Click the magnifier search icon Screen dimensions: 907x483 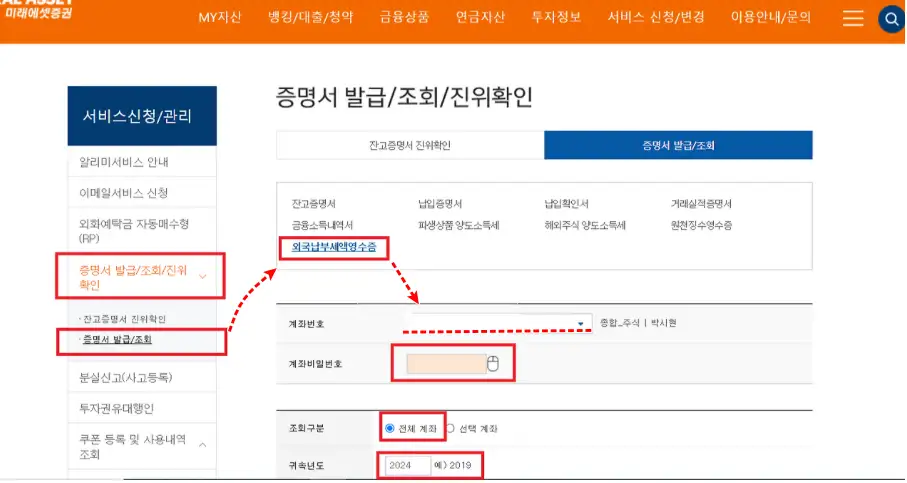click(891, 19)
